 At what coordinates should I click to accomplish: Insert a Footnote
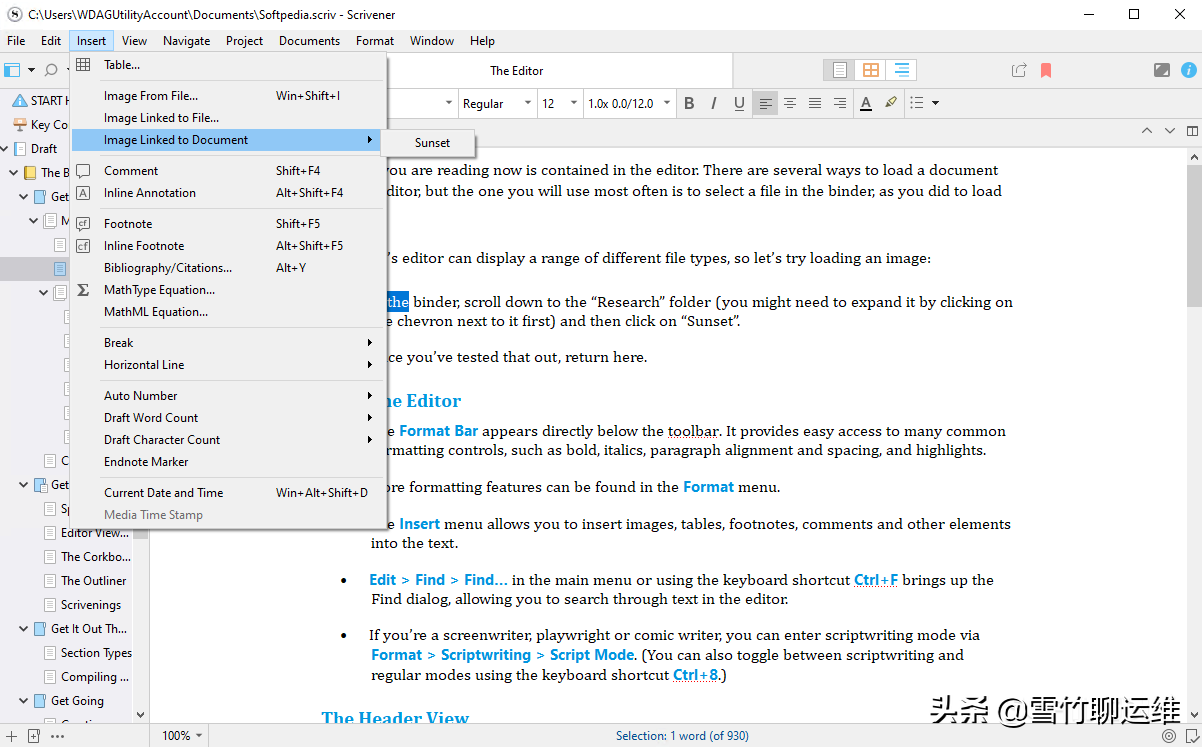(x=229, y=224)
